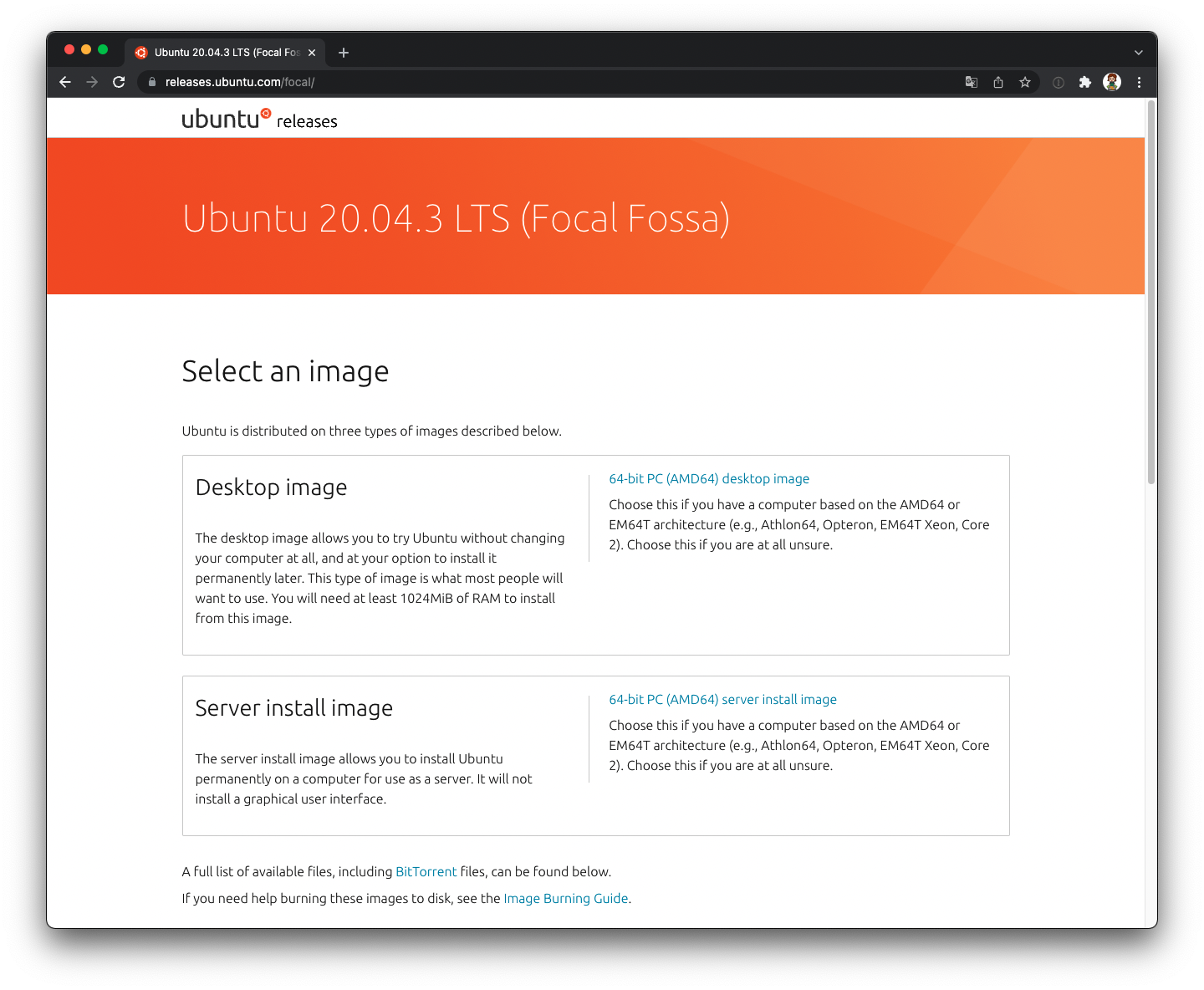Screen dimensions: 1204x990
Task: Click text 'Ubuntu is distributed on three types'
Action: pyautogui.click(x=291, y=431)
